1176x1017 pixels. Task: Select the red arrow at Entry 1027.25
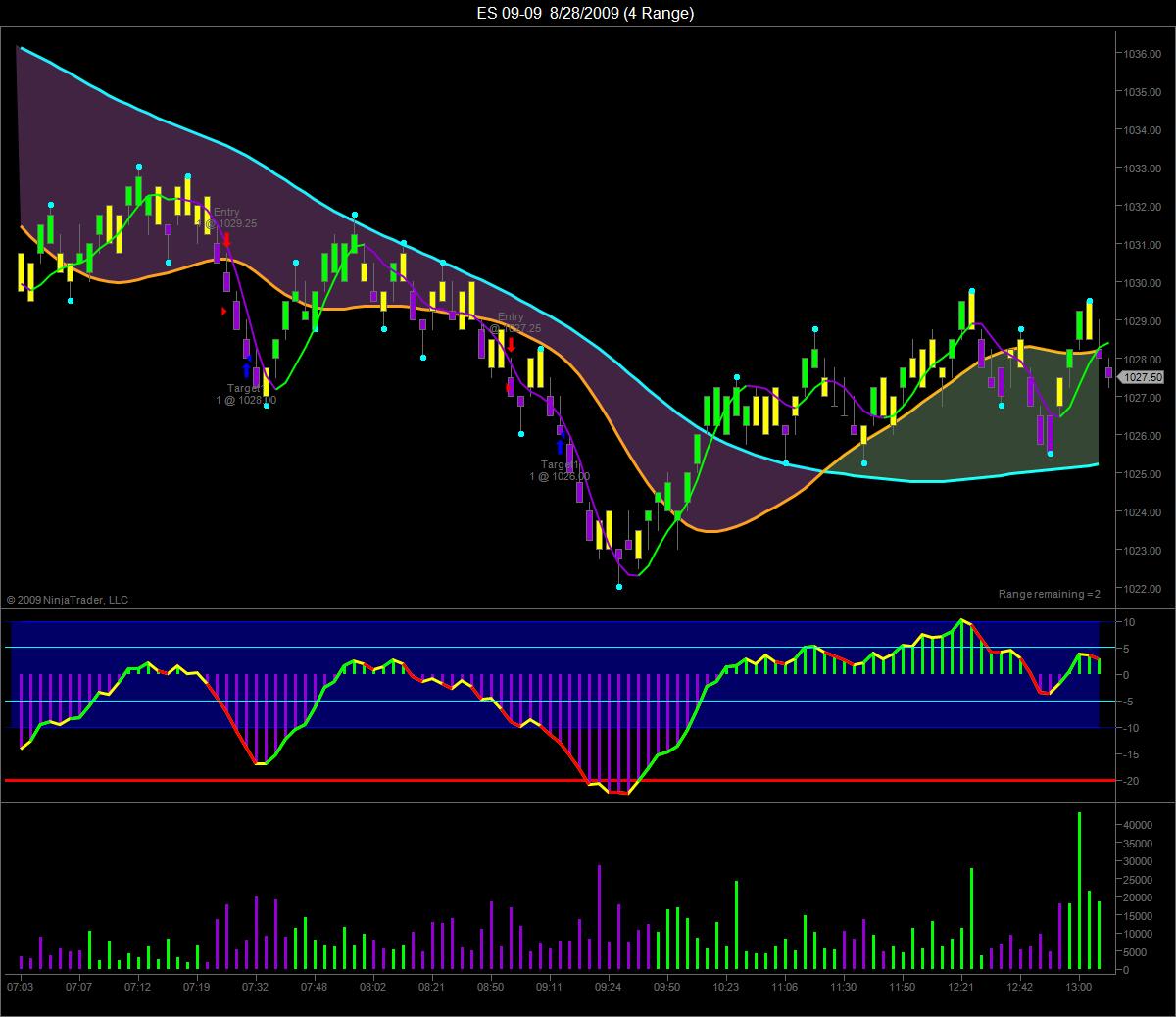coord(511,344)
